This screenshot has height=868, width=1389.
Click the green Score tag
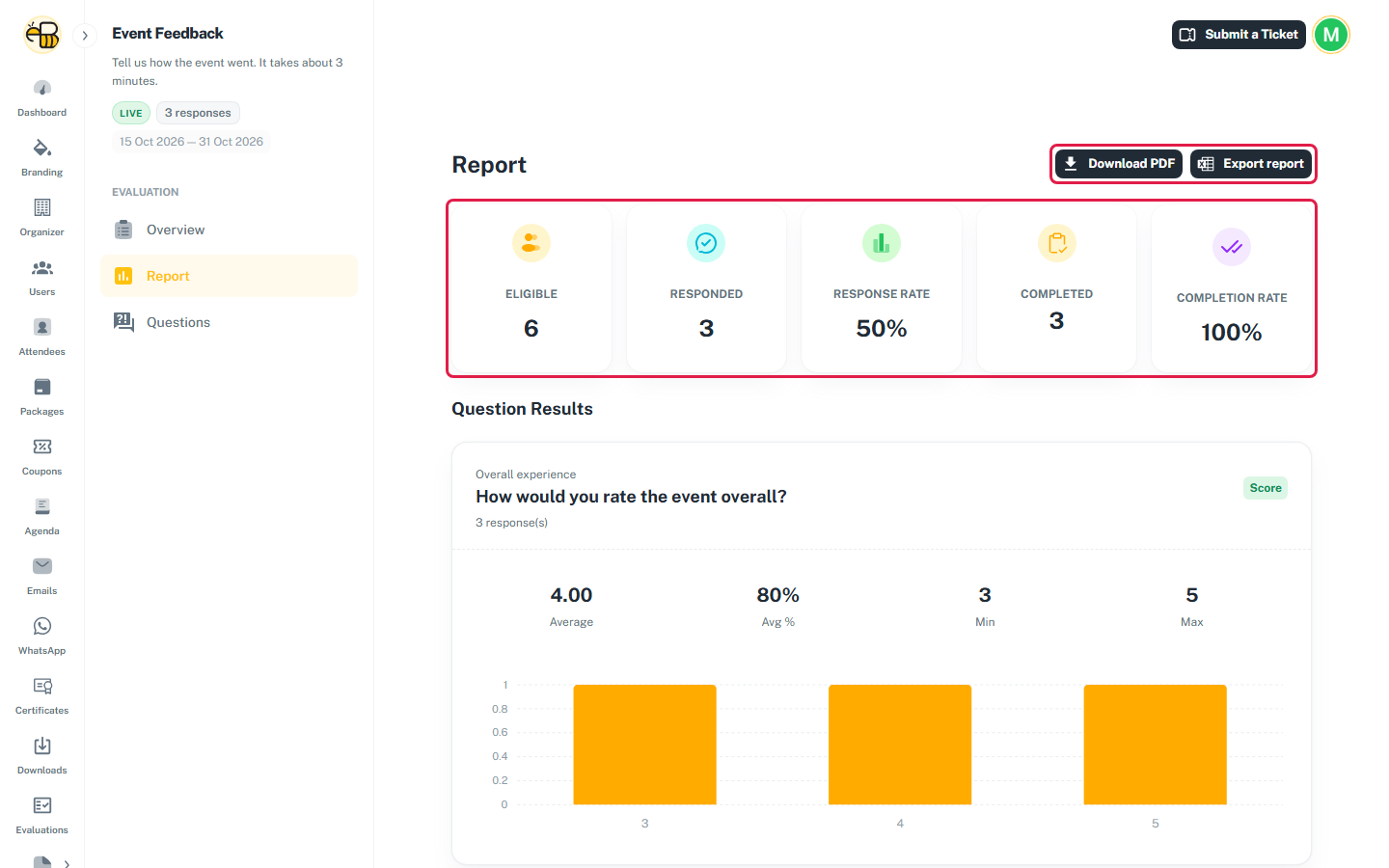click(x=1266, y=488)
